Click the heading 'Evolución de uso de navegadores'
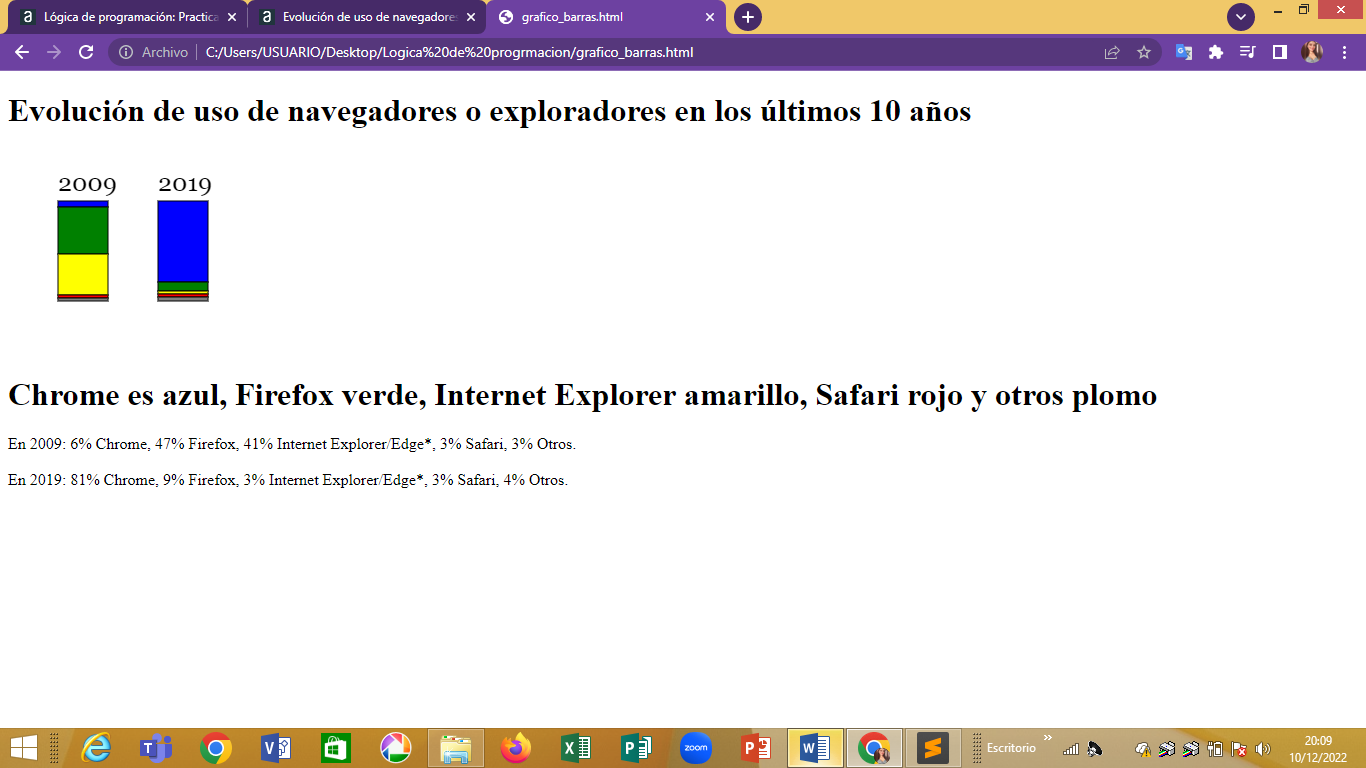Viewport: 1366px width, 768px height. point(489,111)
